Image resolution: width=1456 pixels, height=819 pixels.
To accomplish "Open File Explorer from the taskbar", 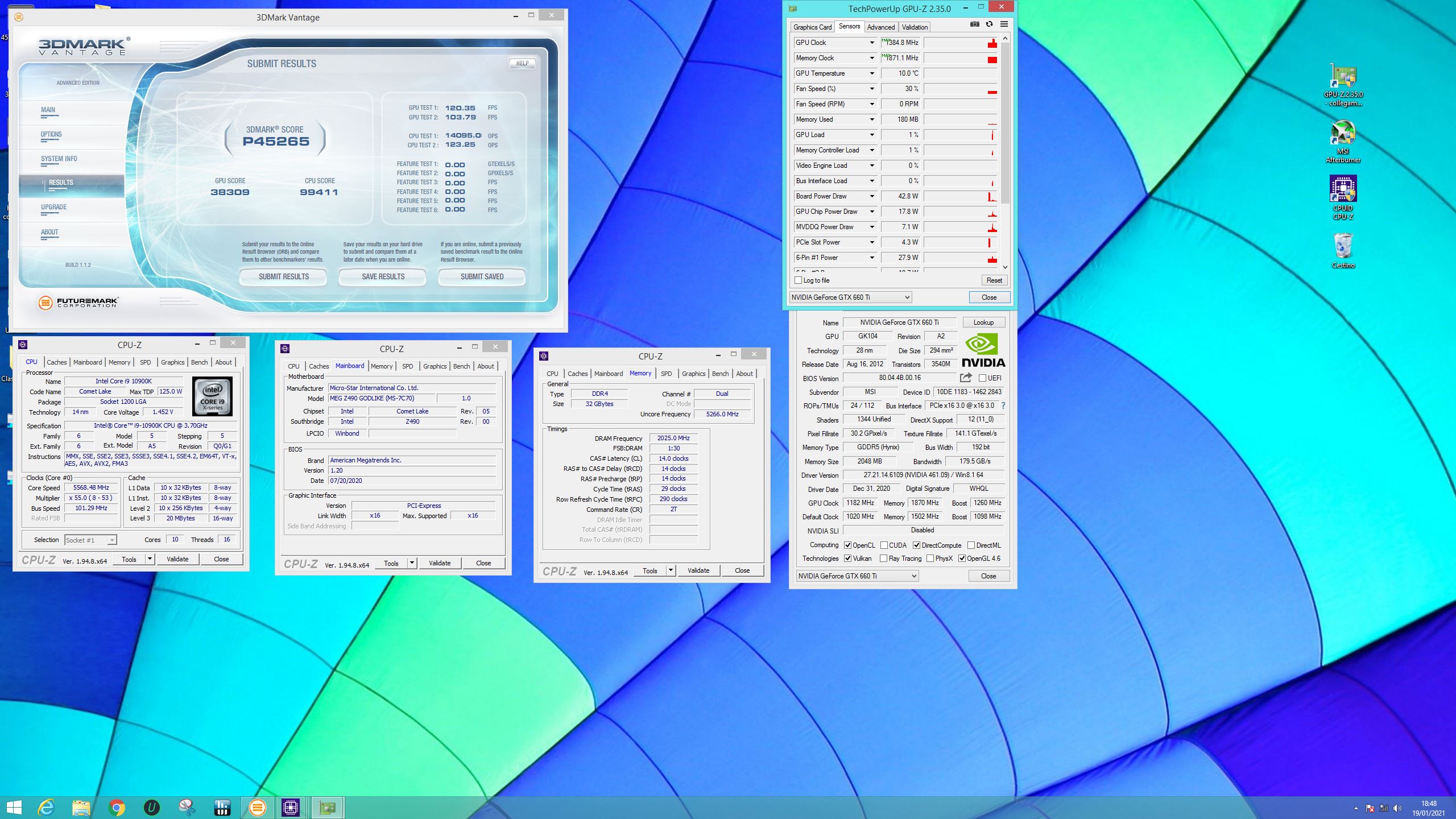I will point(81,807).
